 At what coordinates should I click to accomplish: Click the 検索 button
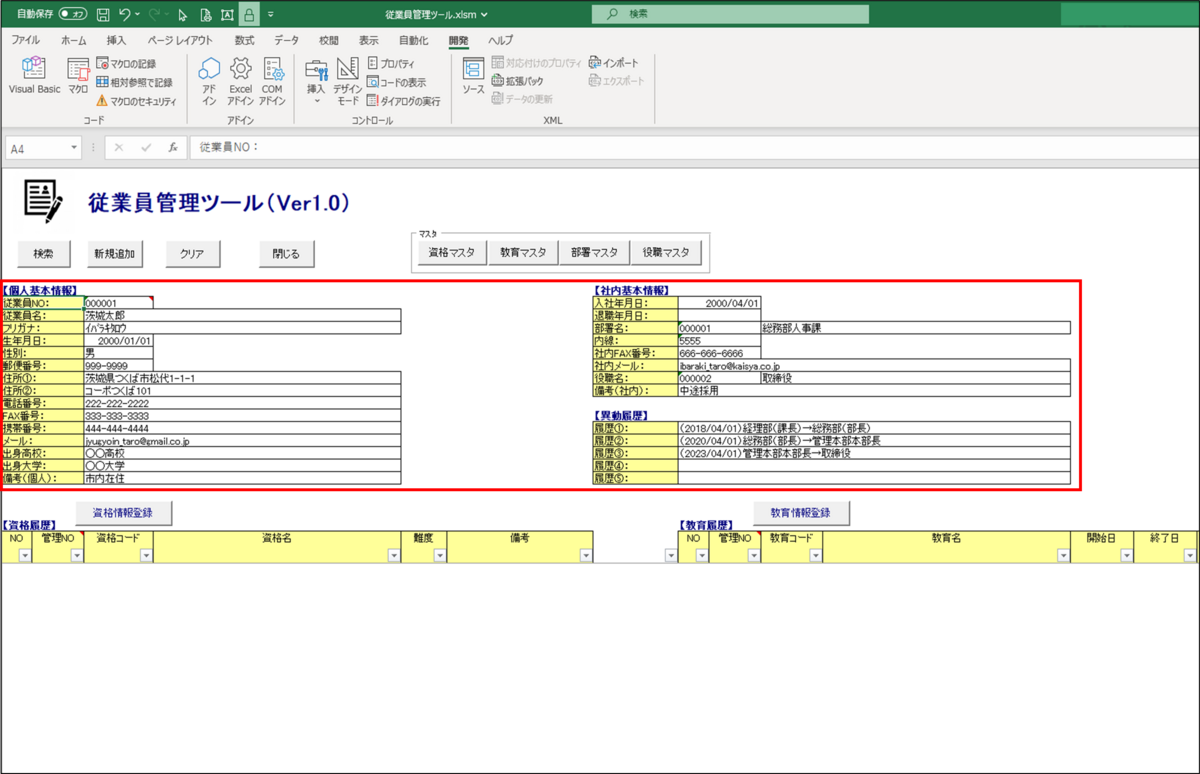point(43,254)
